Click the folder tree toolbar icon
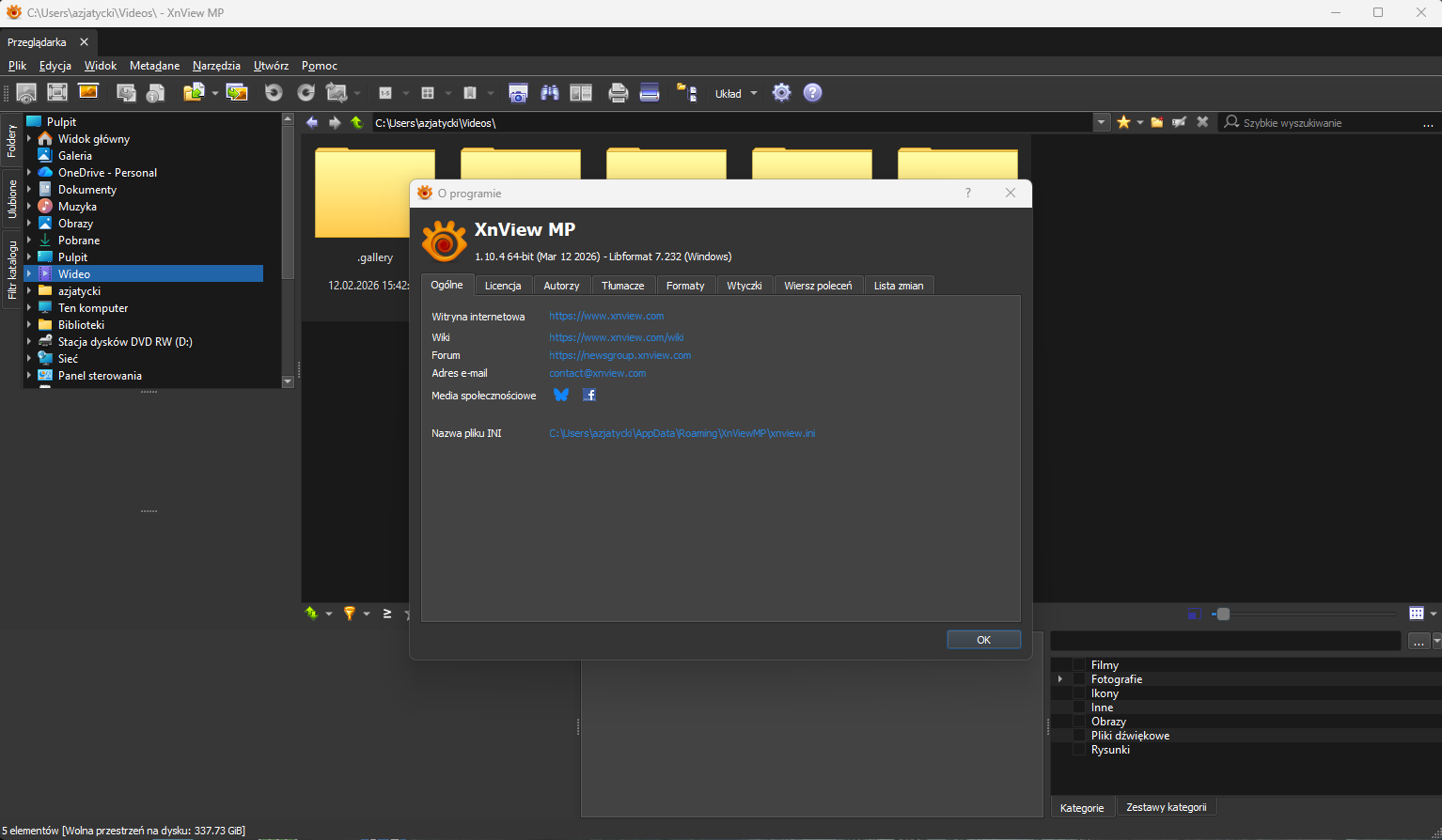This screenshot has width=1442, height=840. pyautogui.click(x=687, y=92)
